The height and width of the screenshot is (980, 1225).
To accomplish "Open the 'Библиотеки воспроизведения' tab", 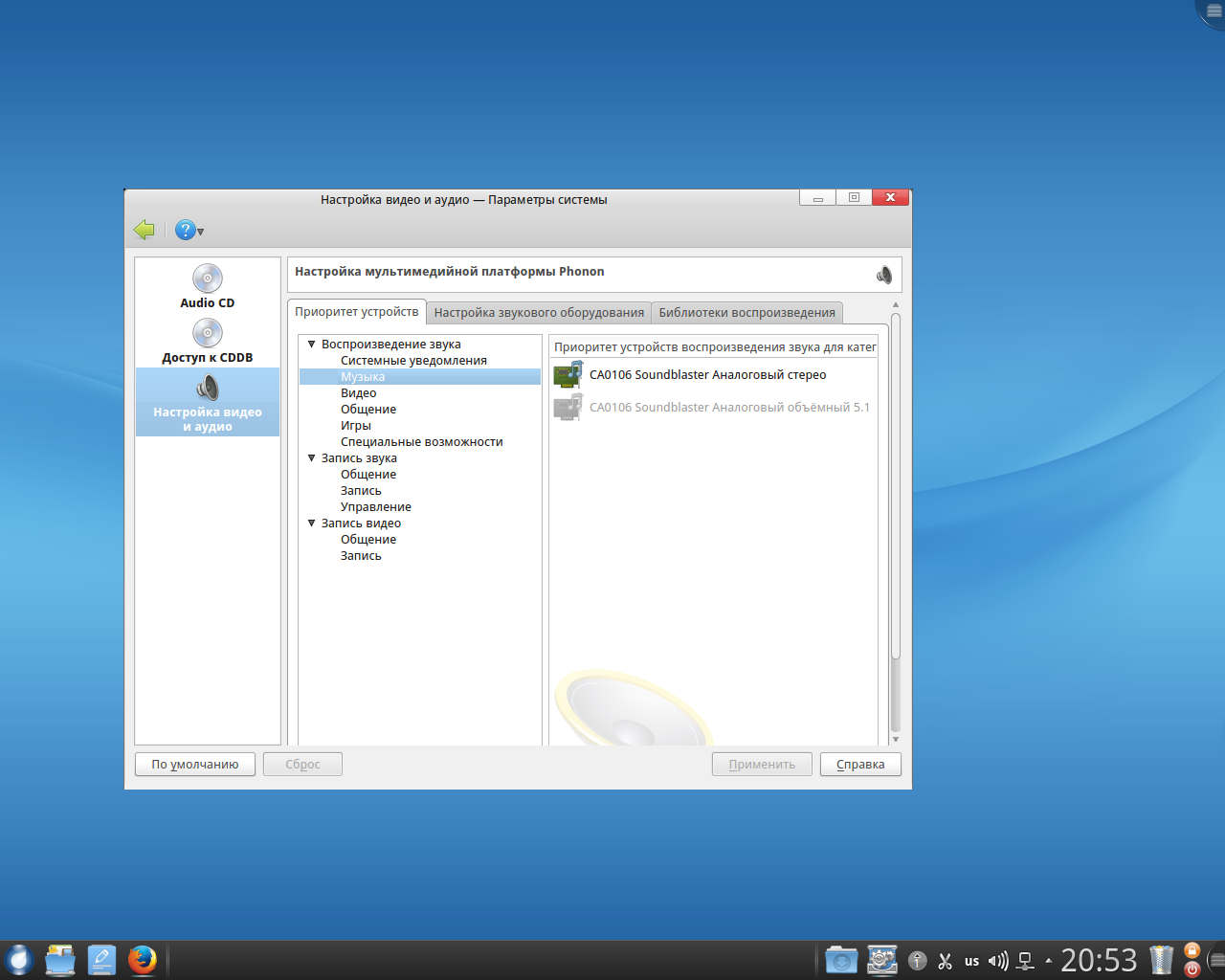I will click(746, 313).
